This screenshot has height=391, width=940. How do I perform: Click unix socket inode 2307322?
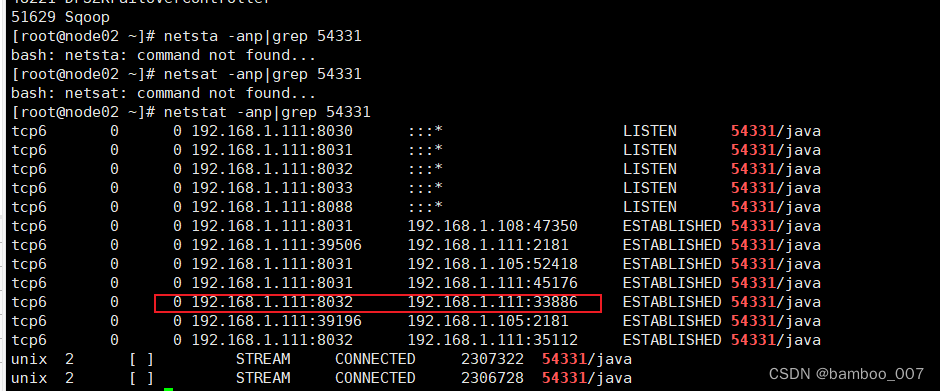(492, 359)
